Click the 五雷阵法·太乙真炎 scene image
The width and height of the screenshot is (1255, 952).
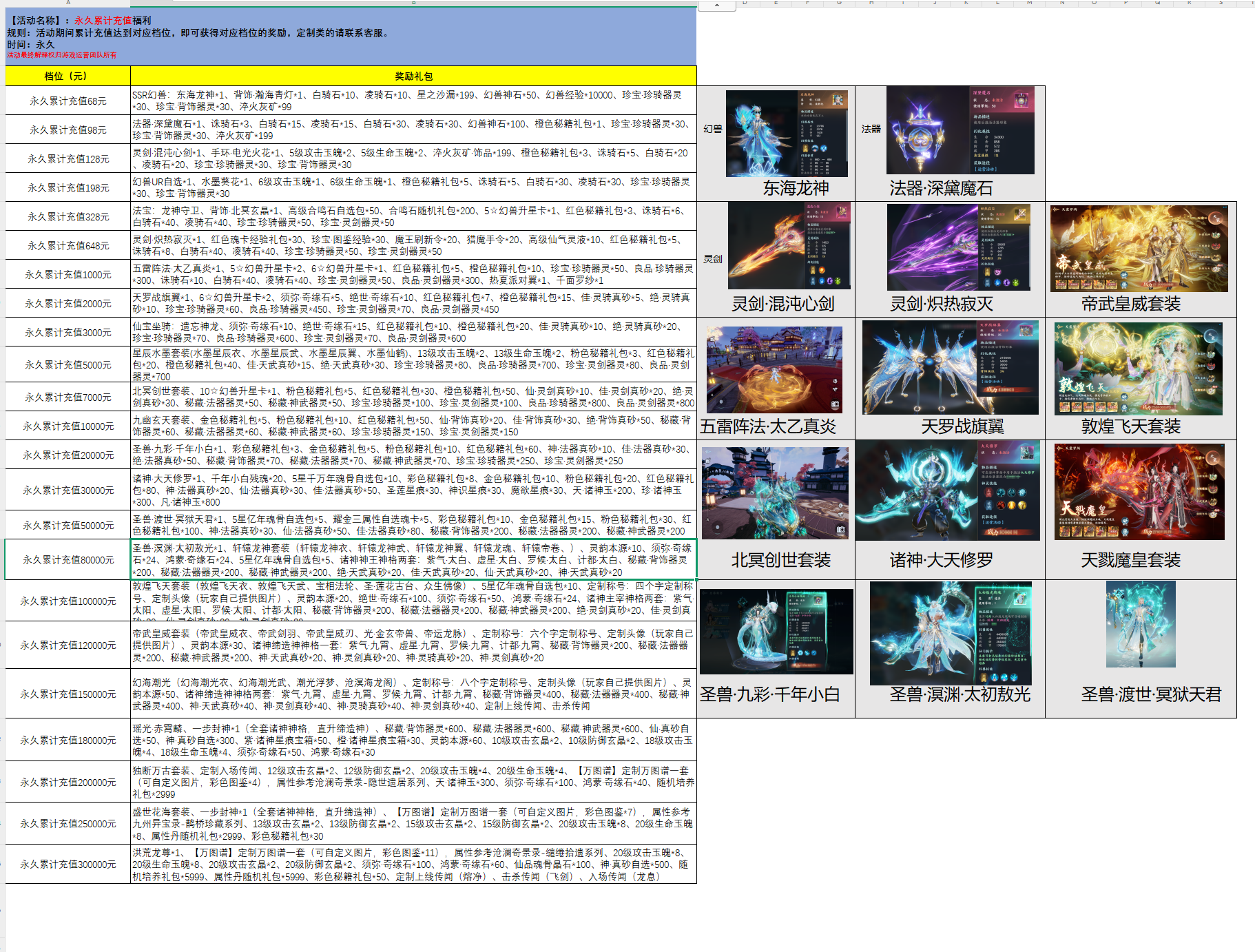tap(774, 370)
